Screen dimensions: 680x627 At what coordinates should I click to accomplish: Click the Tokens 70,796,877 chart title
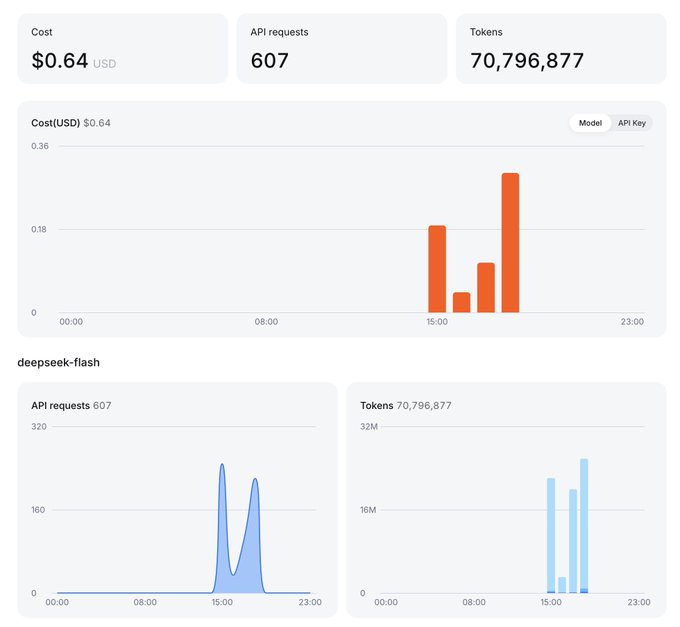[405, 405]
